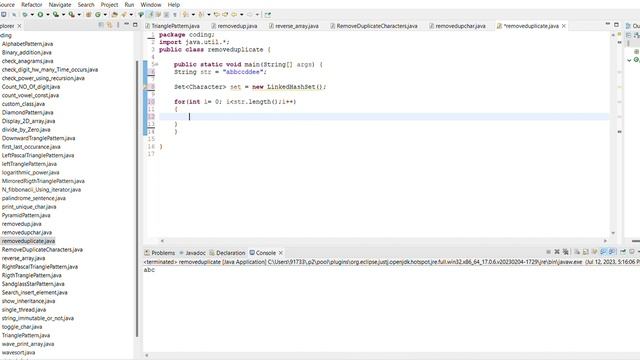Click Remove Launch in the Console toolbar
The image size is (640, 360).
click(557, 252)
